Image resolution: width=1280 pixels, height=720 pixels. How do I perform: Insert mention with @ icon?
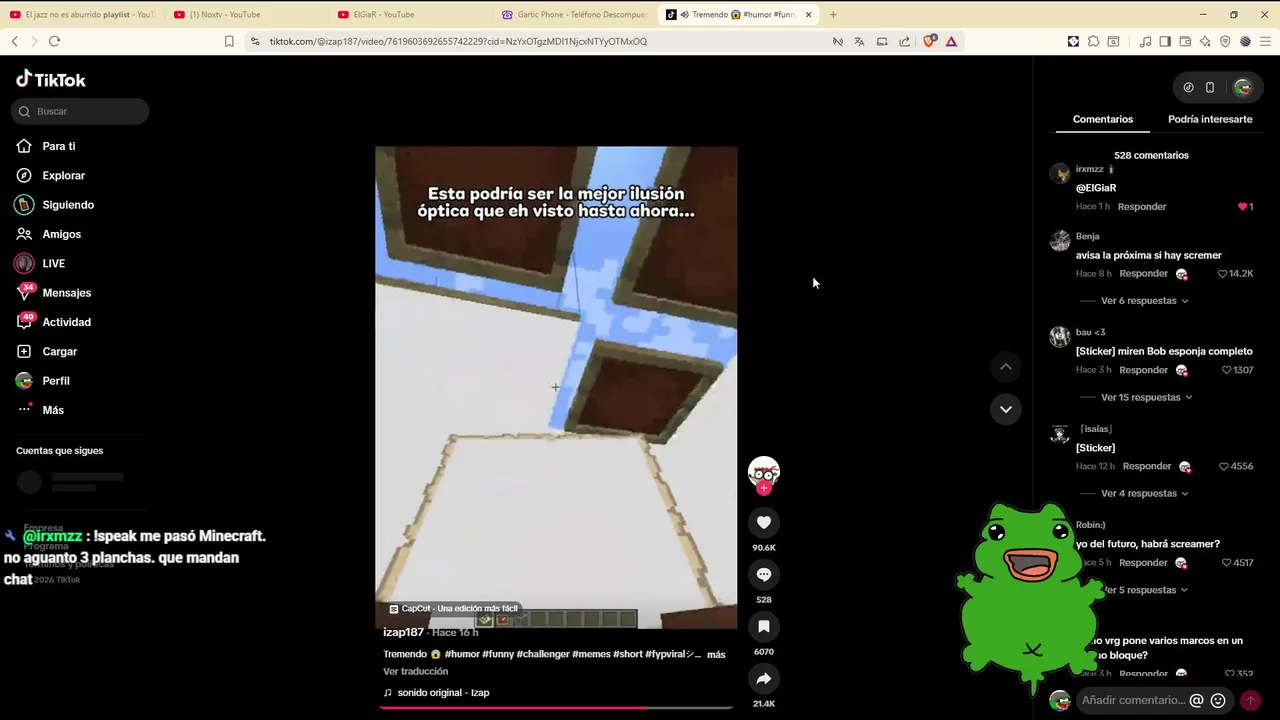pos(1196,701)
